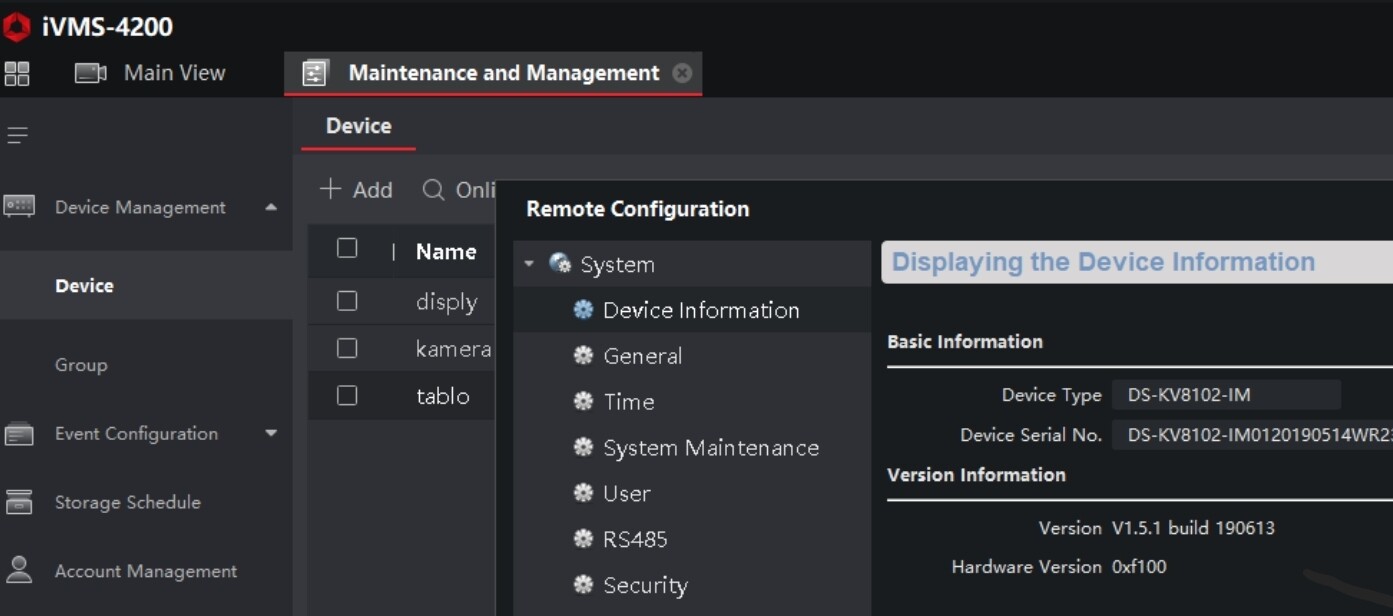
Task: Click the Device Management recorder icon
Action: (20, 207)
